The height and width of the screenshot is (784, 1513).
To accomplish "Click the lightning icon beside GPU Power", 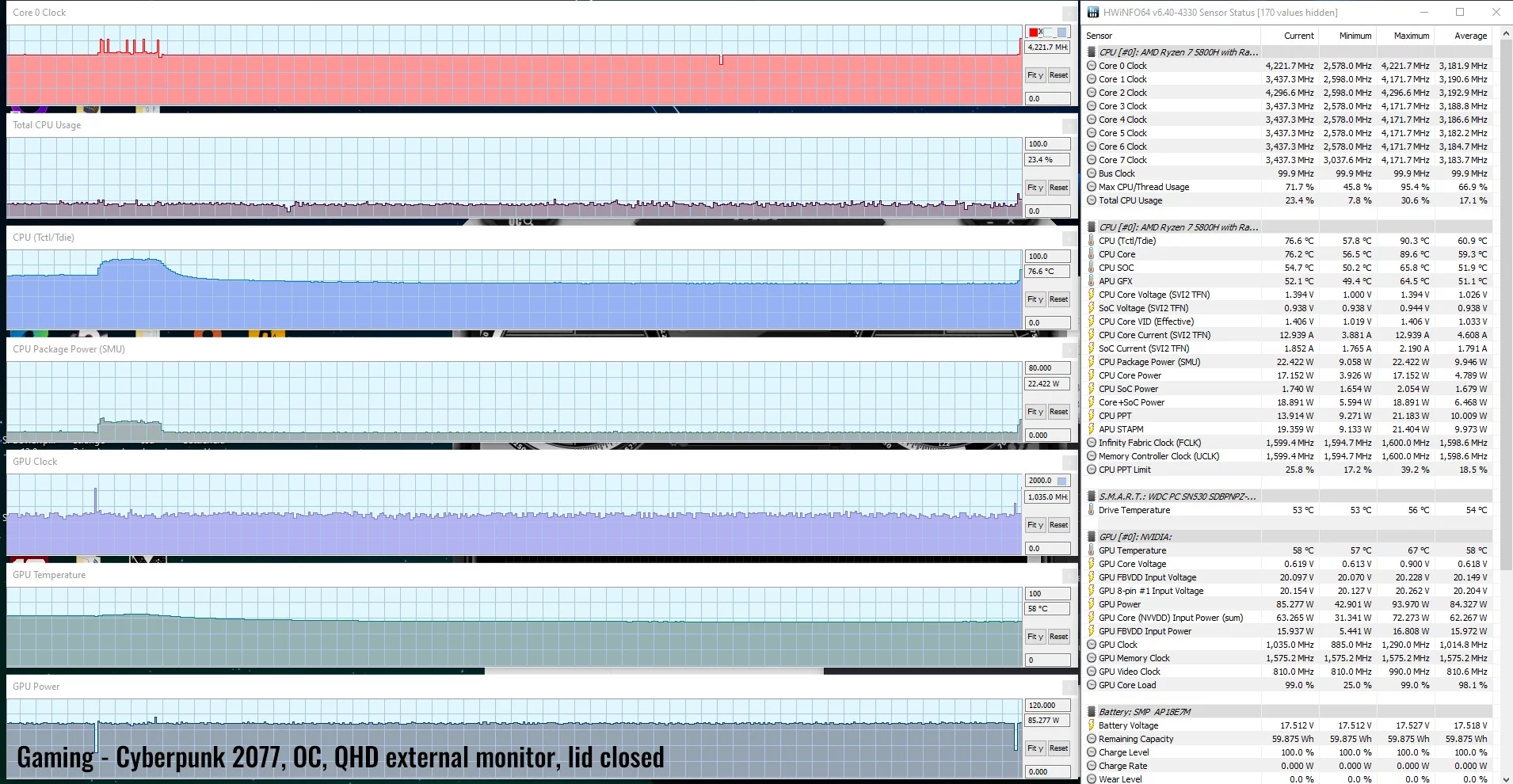I will [1092, 604].
